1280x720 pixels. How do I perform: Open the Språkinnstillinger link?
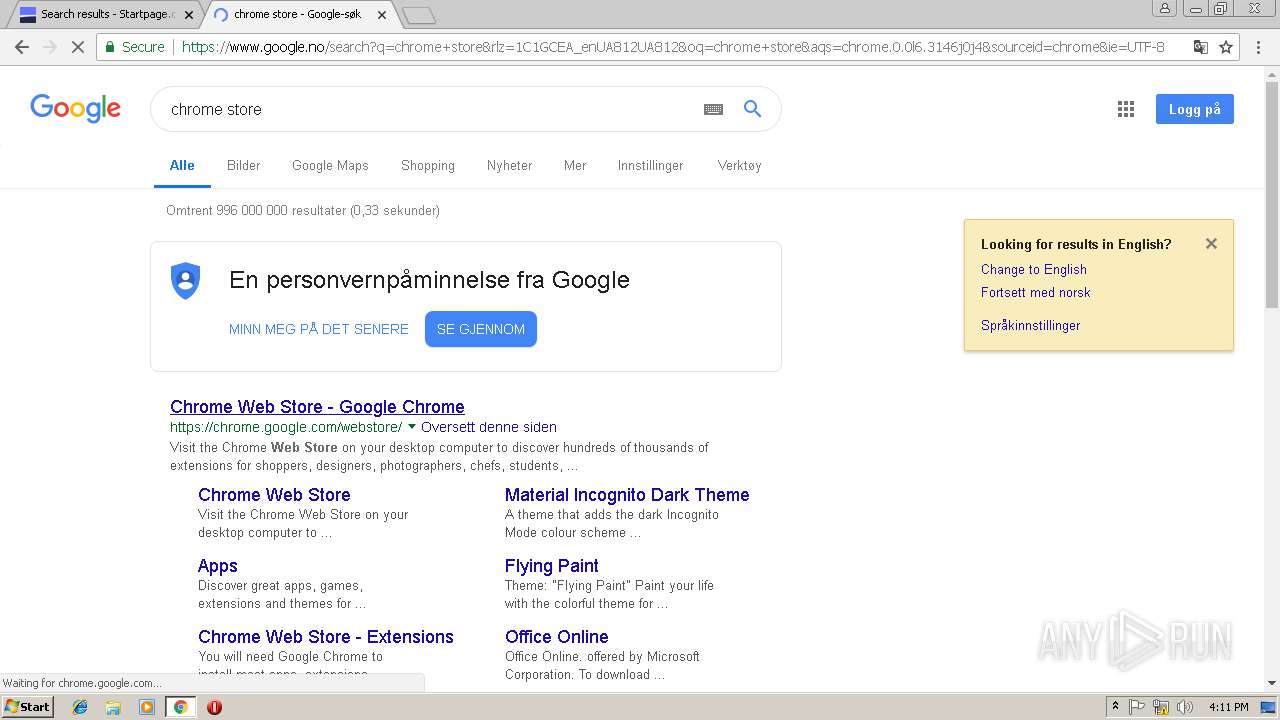click(x=1030, y=325)
